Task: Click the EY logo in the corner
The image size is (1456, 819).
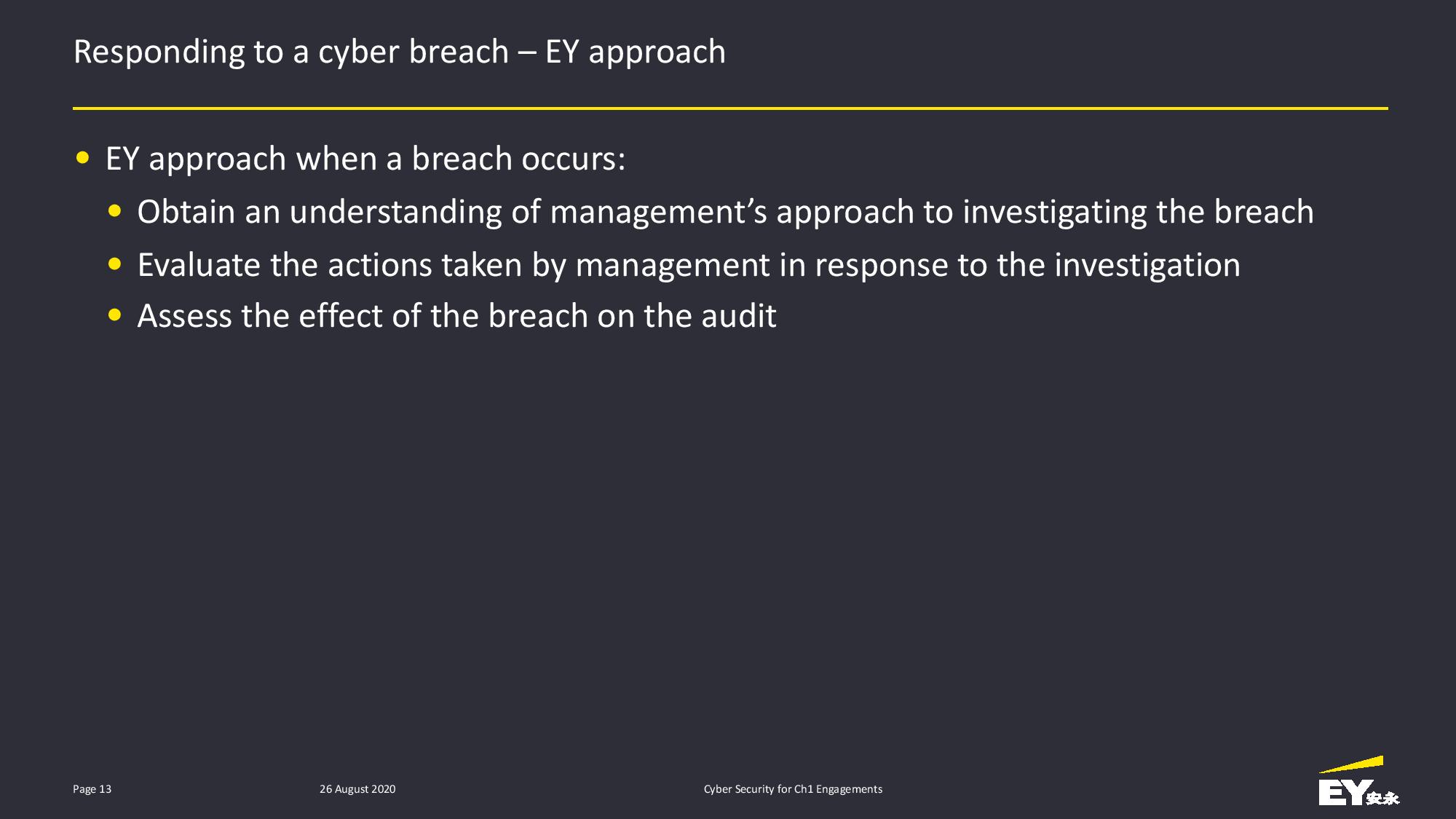Action: 1357,781
